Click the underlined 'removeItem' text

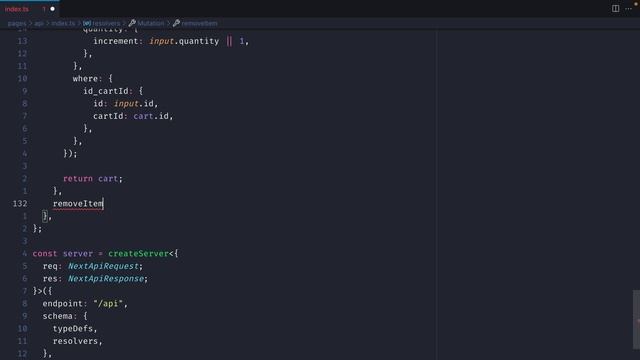[78, 203]
